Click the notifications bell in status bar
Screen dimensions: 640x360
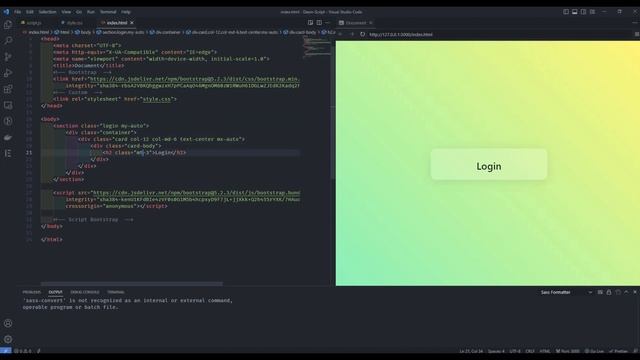[636, 351]
